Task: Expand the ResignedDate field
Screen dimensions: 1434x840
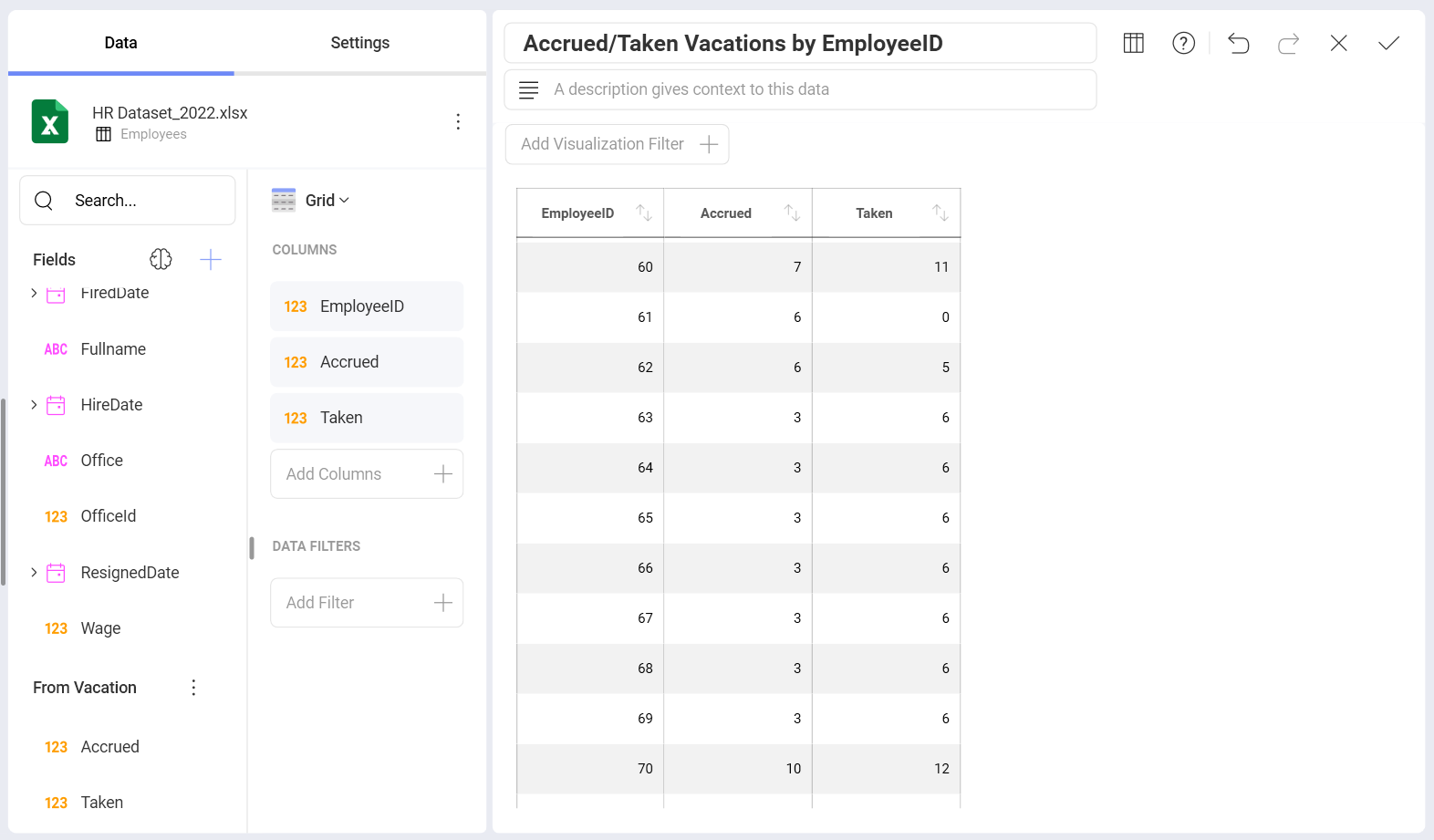Action: coord(34,573)
